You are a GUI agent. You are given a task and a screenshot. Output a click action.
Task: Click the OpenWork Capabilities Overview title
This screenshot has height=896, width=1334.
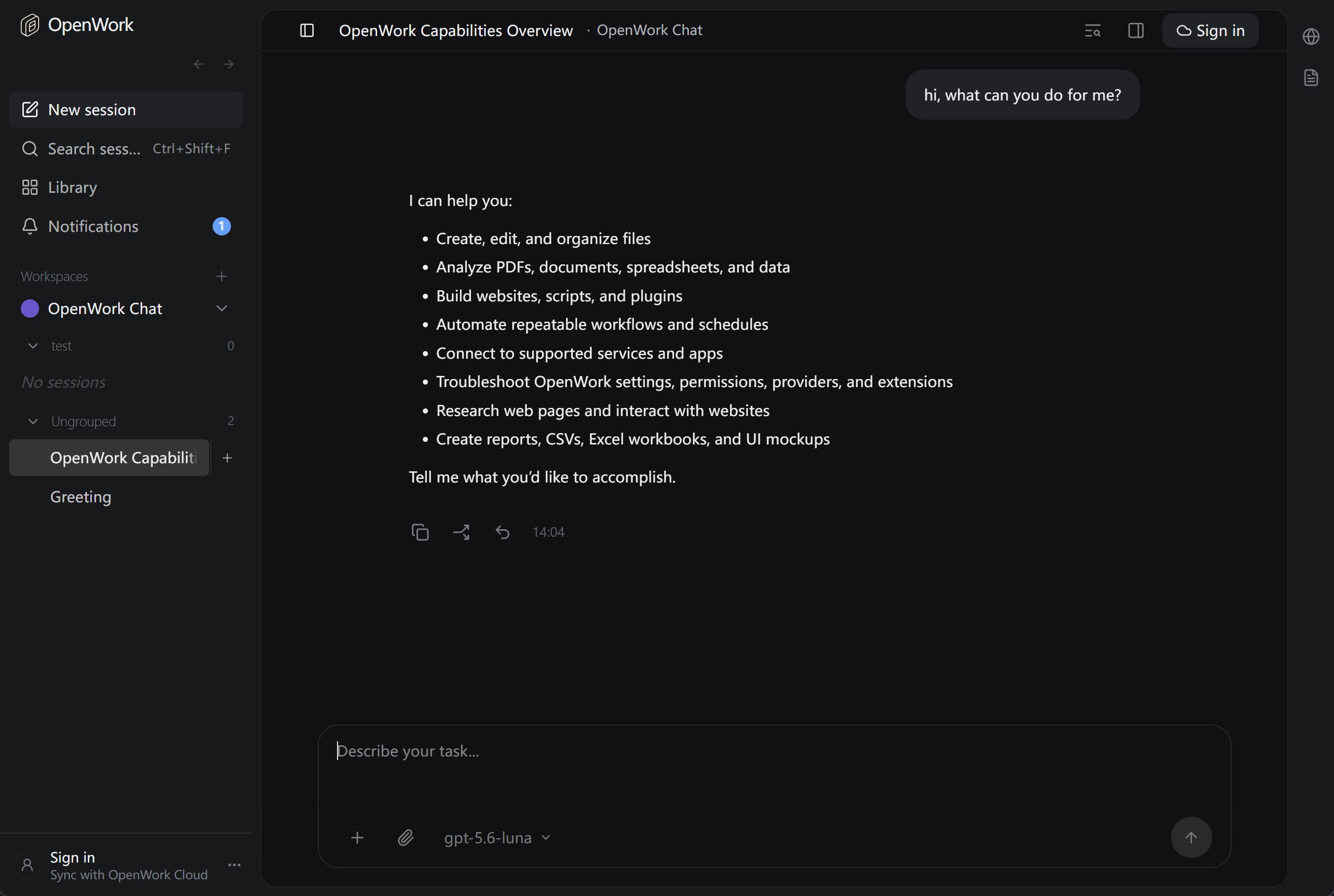coord(455,30)
